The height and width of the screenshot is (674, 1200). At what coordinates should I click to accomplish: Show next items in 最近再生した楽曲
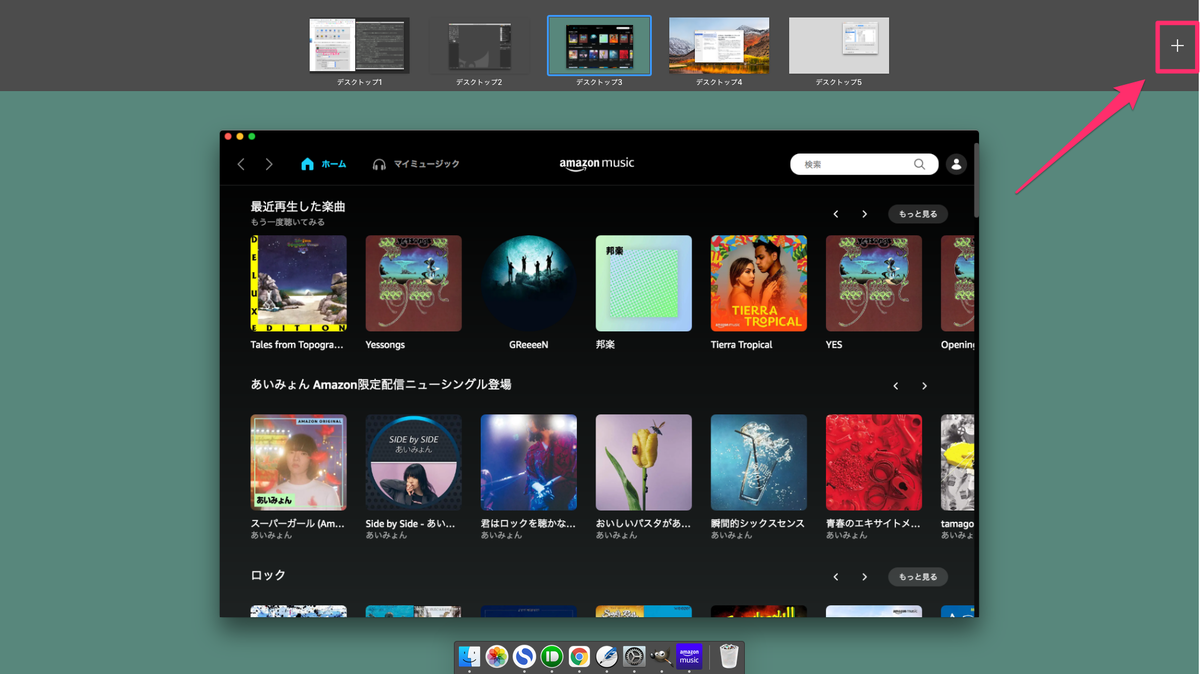coord(865,214)
